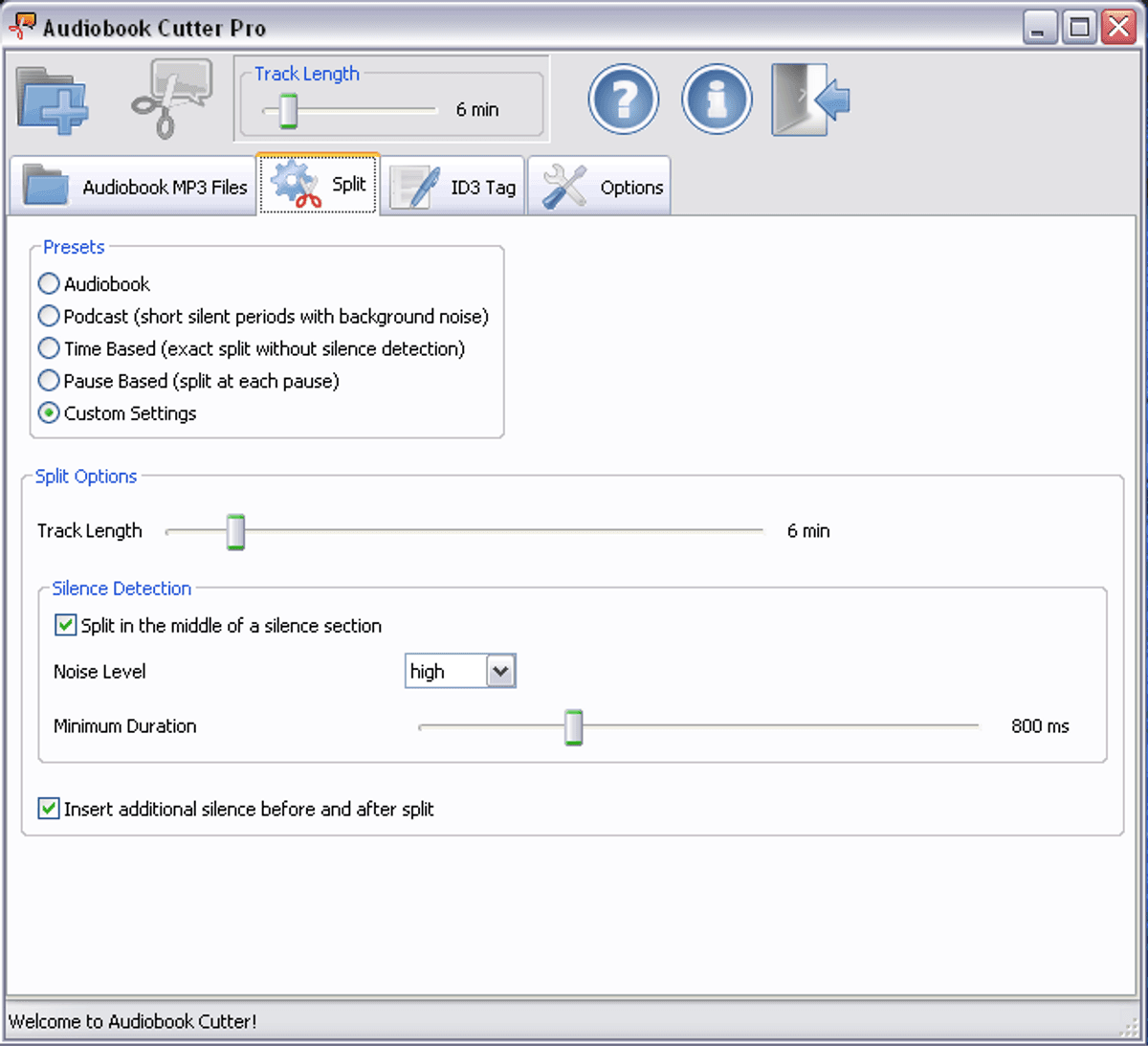The width and height of the screenshot is (1148, 1046).
Task: Open the about info icon
Action: point(717,100)
